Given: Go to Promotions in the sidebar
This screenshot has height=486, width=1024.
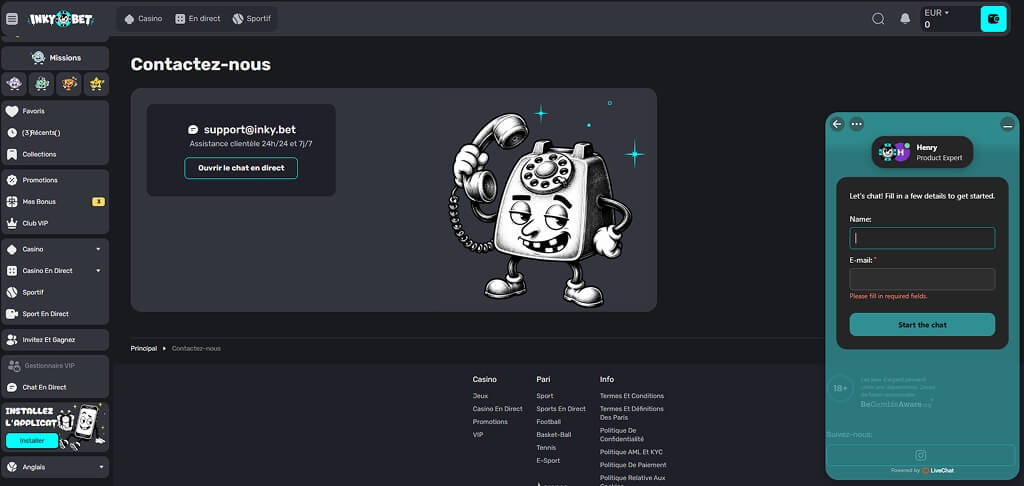Looking at the screenshot, I should click(x=55, y=180).
